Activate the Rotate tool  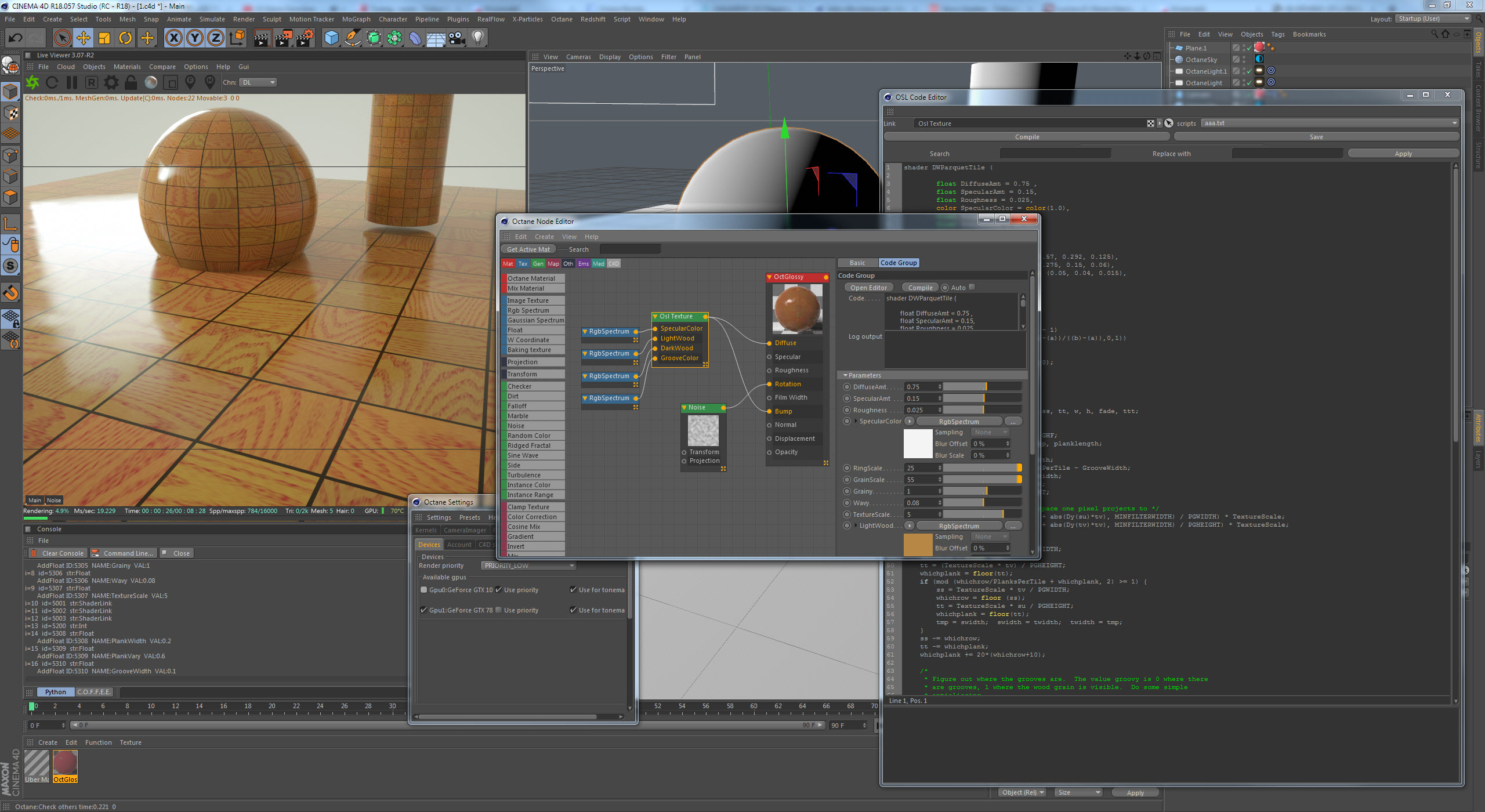[x=125, y=38]
